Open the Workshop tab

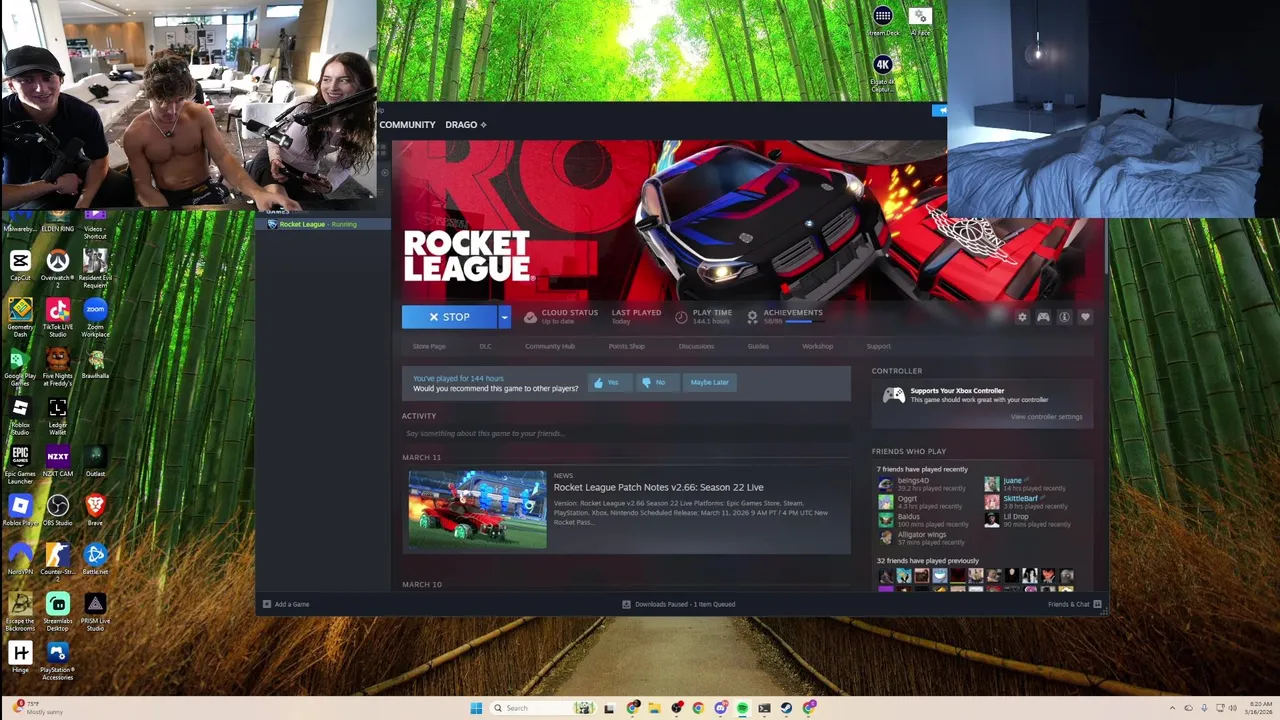[x=817, y=346]
